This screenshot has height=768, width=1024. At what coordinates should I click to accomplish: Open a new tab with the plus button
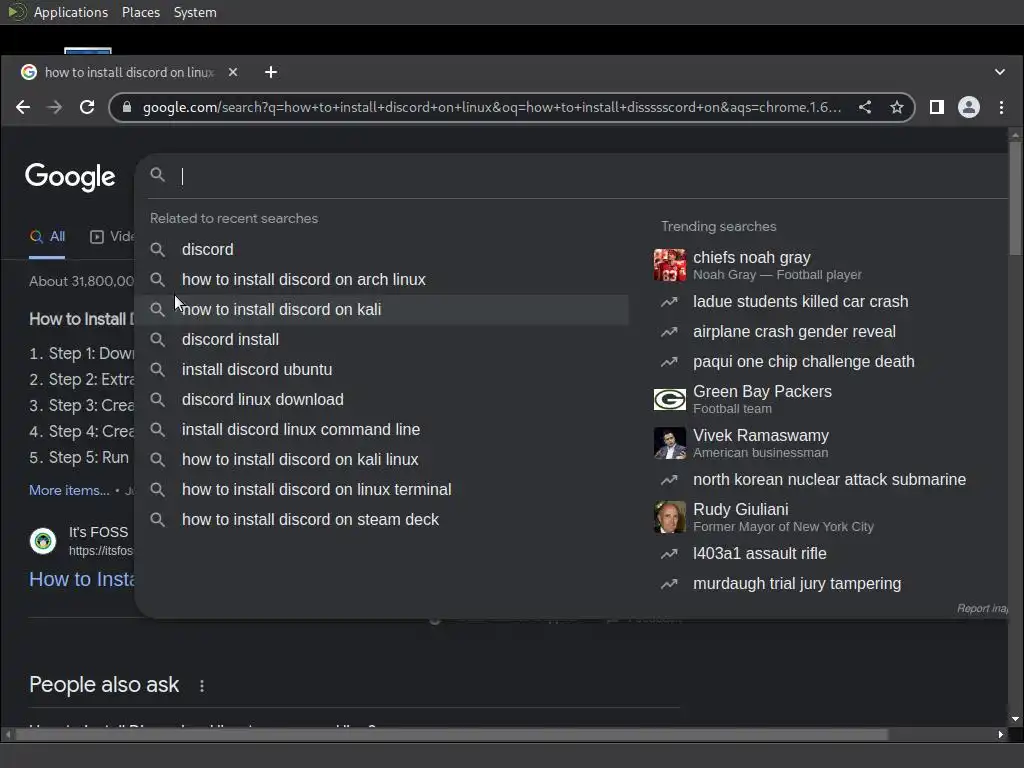tap(271, 72)
